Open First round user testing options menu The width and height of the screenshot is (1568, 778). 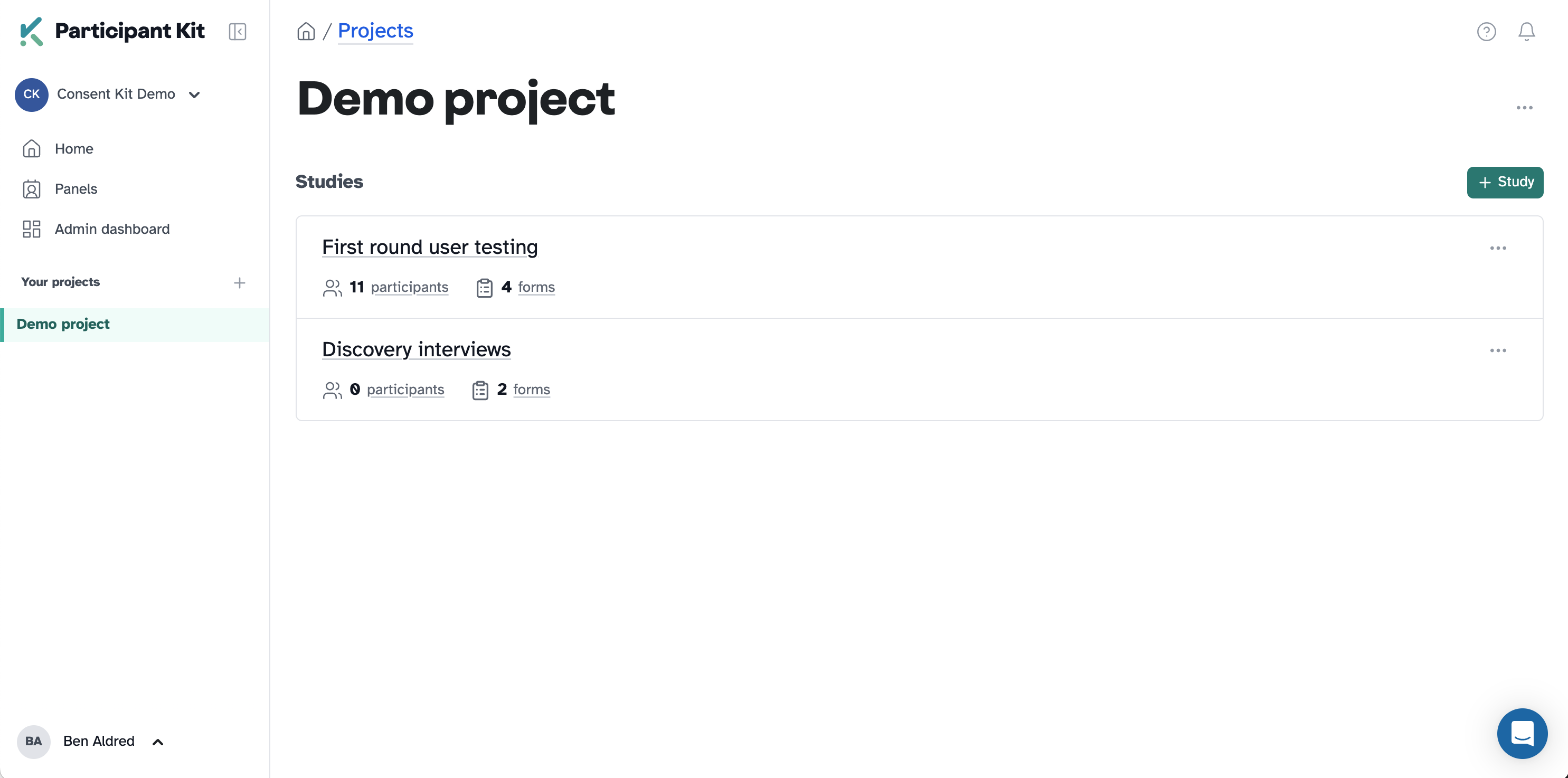coord(1498,248)
